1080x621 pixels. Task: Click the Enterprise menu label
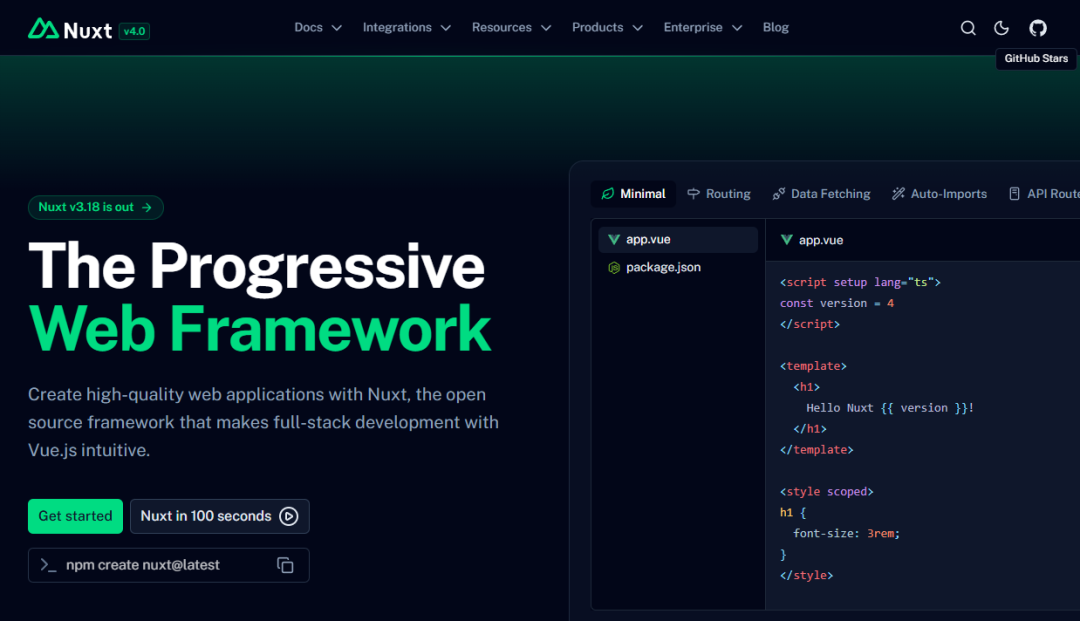click(x=693, y=28)
